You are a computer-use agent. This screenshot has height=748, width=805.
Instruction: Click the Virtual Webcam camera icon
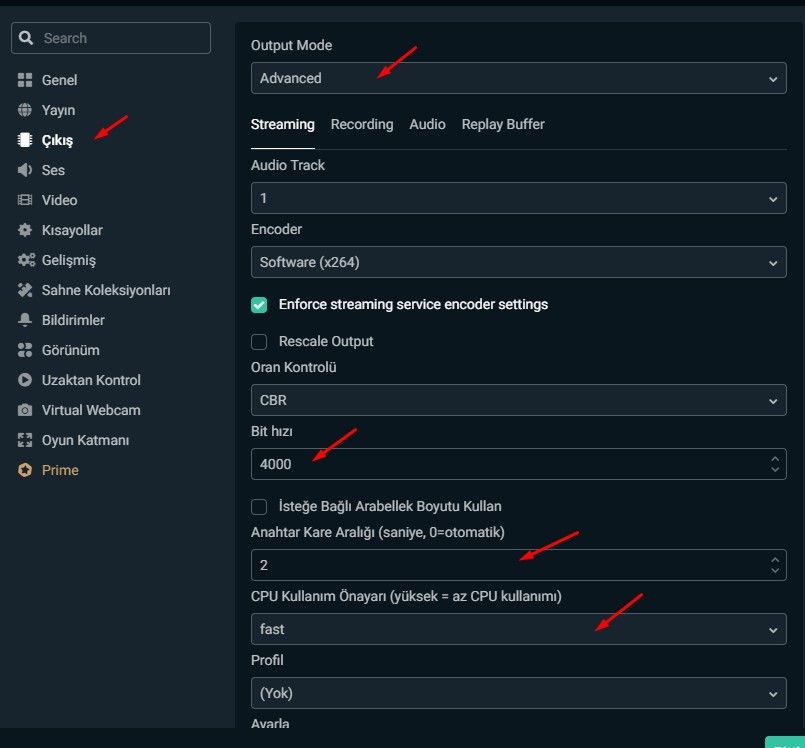(x=25, y=410)
